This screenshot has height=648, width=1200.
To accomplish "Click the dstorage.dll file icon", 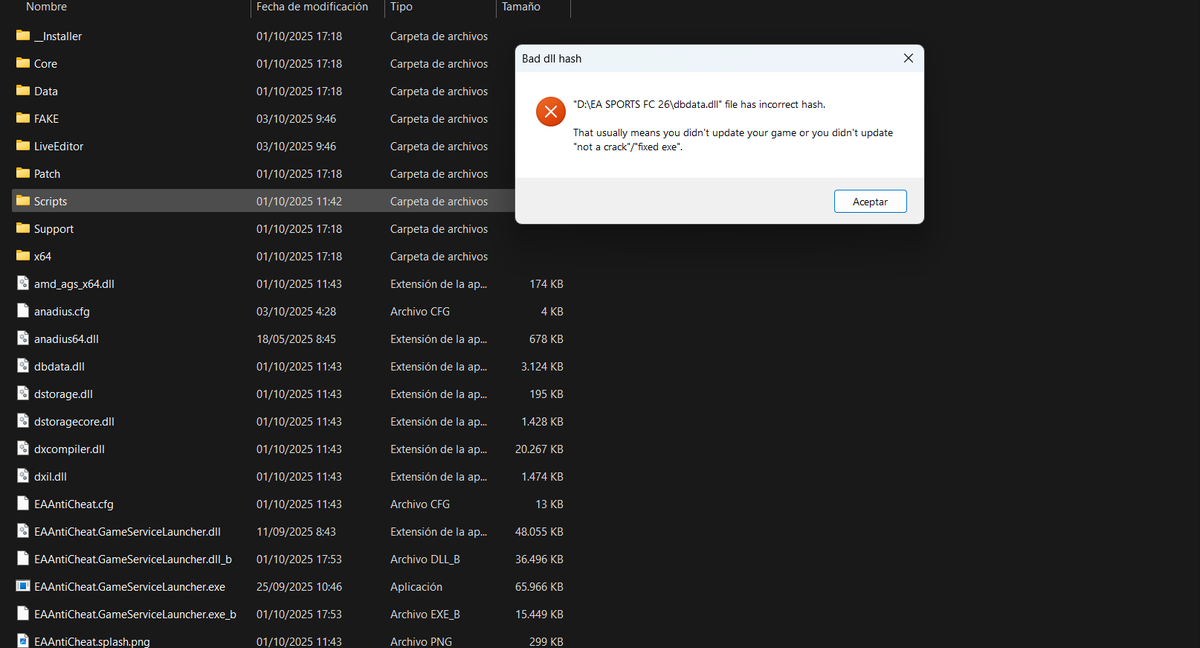I will [23, 394].
